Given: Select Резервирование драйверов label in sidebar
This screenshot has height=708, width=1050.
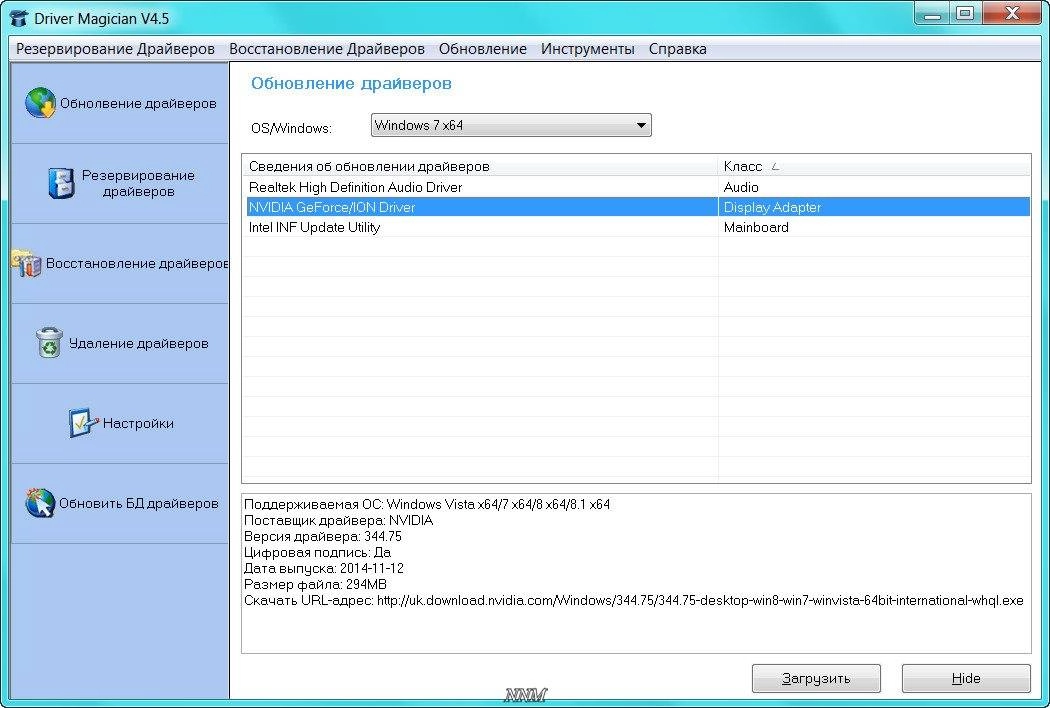Looking at the screenshot, I should coord(138,183).
